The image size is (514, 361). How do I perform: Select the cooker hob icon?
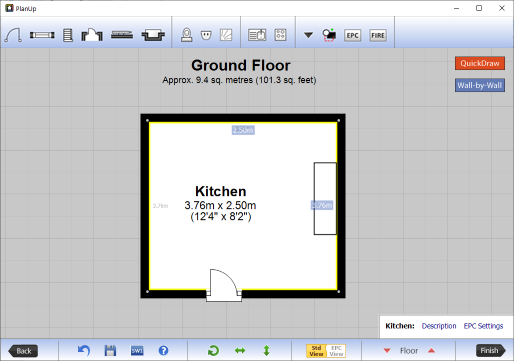pyautogui.click(x=280, y=35)
